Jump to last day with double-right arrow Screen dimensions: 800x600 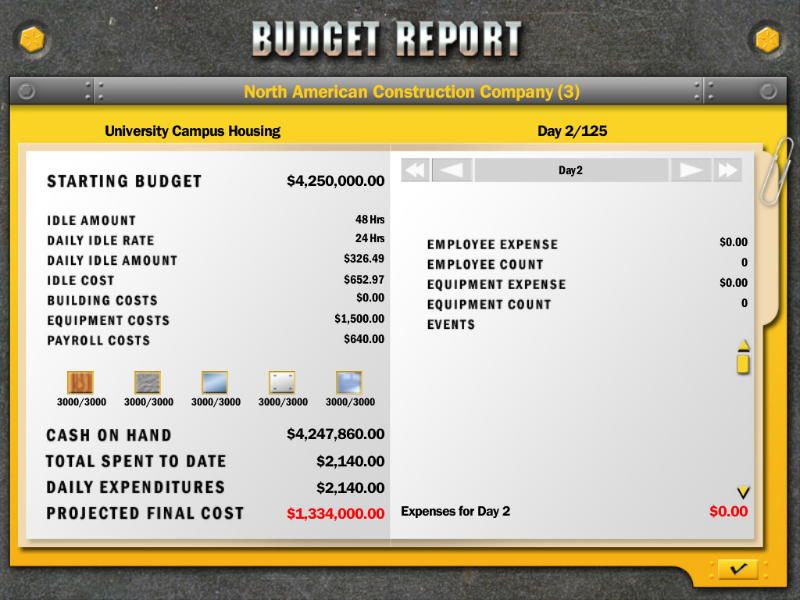(727, 171)
